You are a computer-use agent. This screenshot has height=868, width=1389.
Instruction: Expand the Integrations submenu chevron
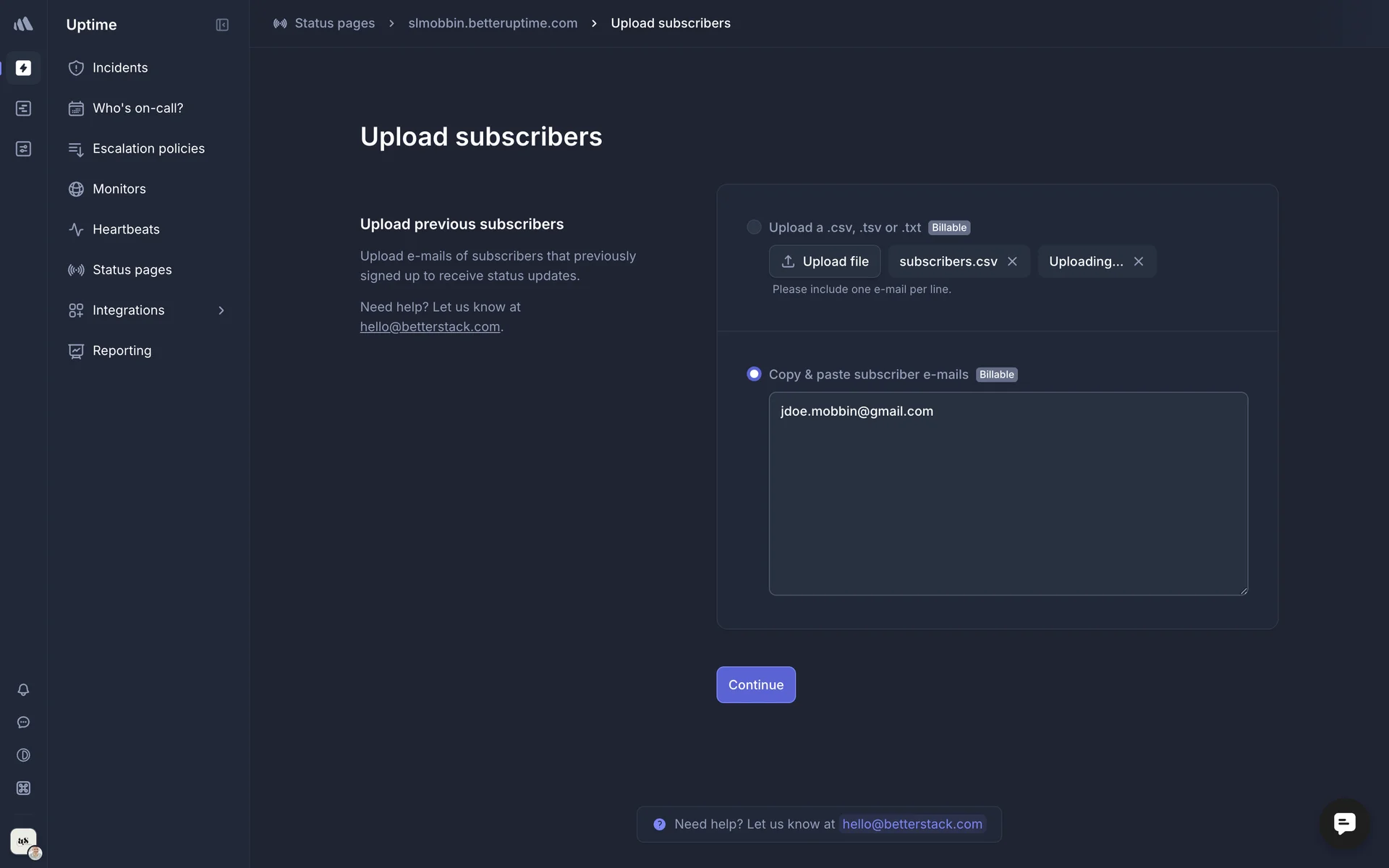click(221, 310)
